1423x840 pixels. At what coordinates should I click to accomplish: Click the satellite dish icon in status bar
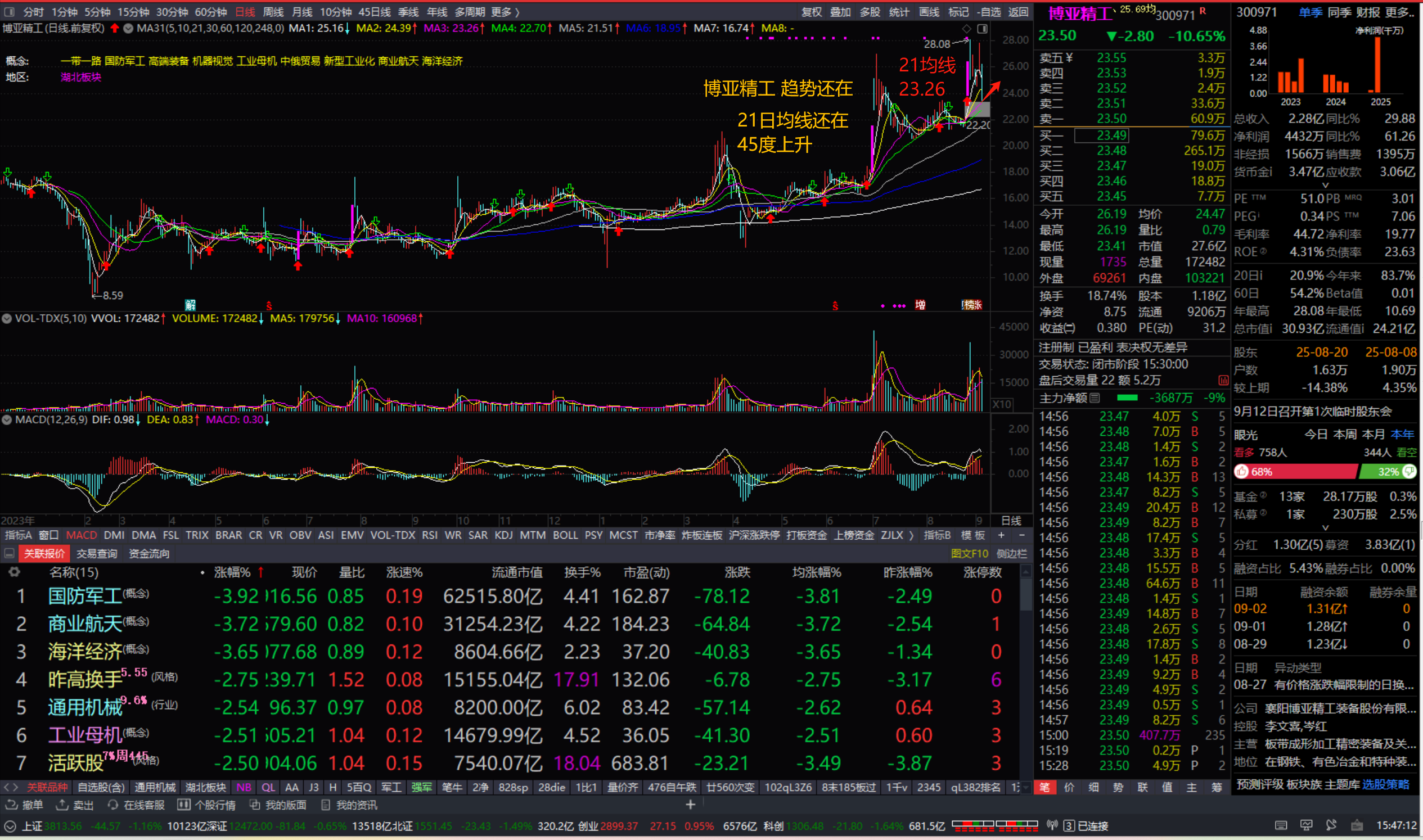pyautogui.click(x=1331, y=826)
